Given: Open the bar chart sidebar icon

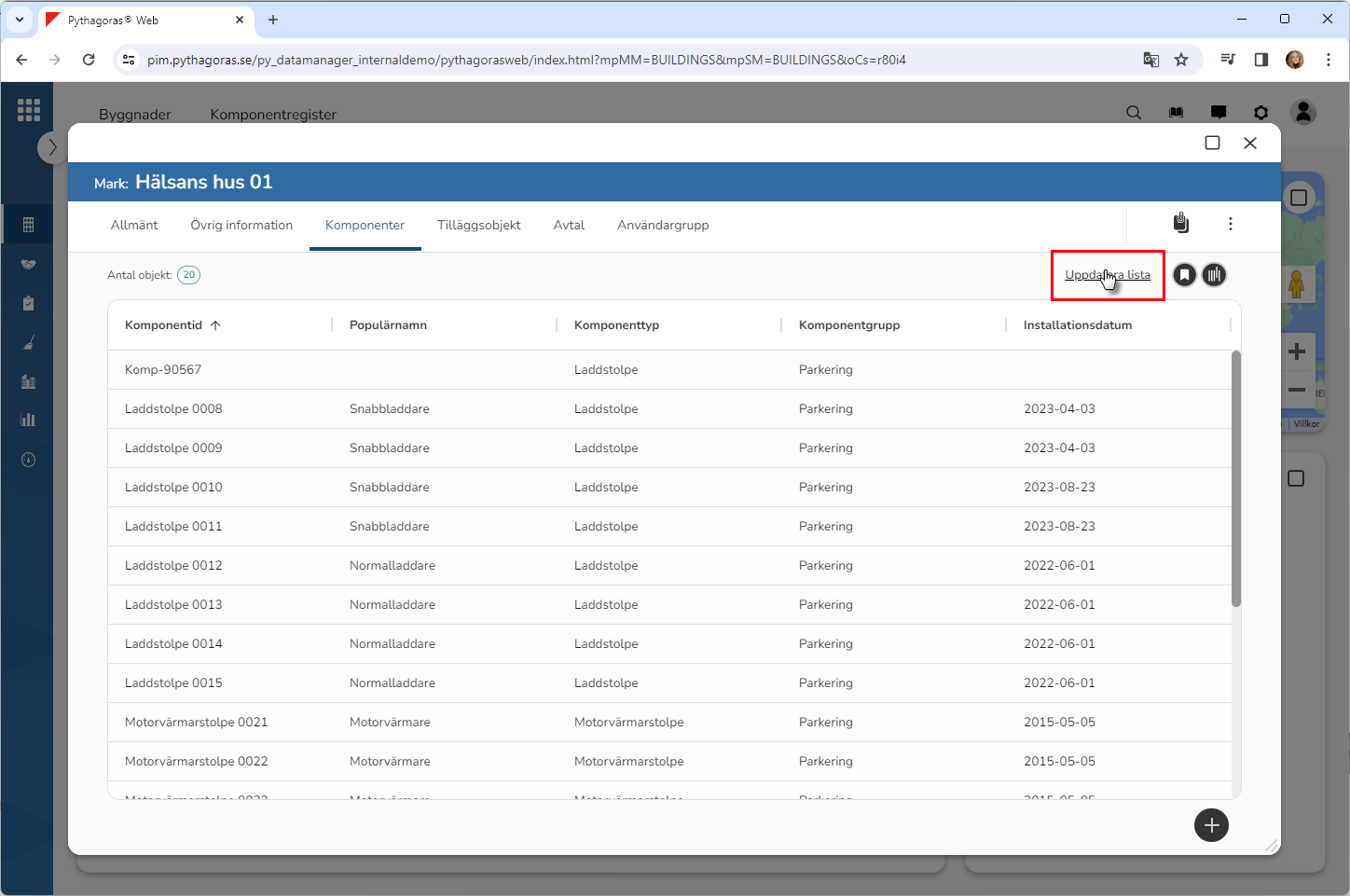Looking at the screenshot, I should (28, 420).
